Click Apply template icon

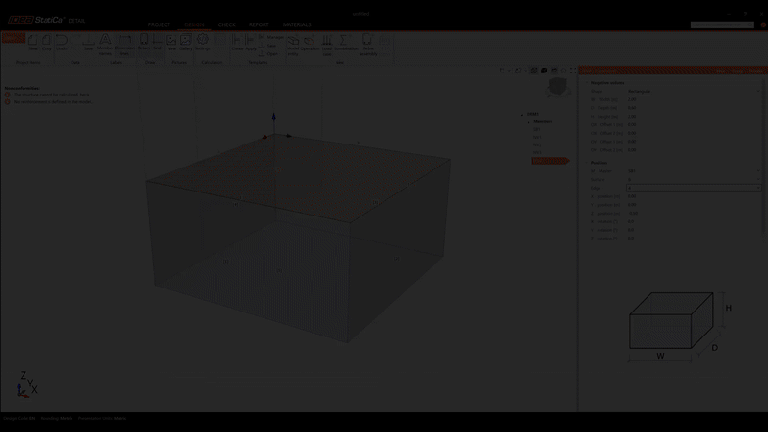tap(251, 42)
